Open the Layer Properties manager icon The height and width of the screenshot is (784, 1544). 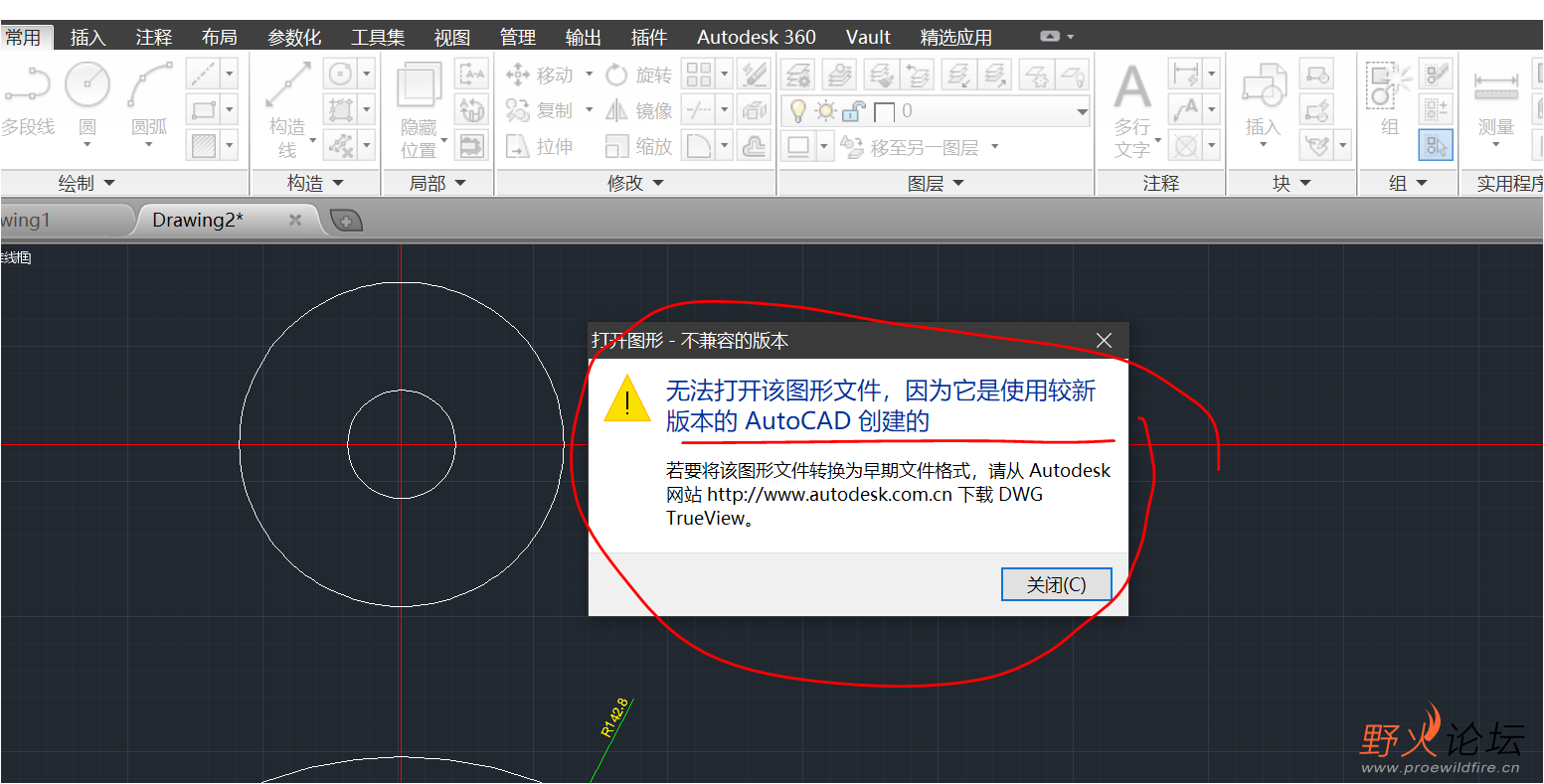click(797, 75)
